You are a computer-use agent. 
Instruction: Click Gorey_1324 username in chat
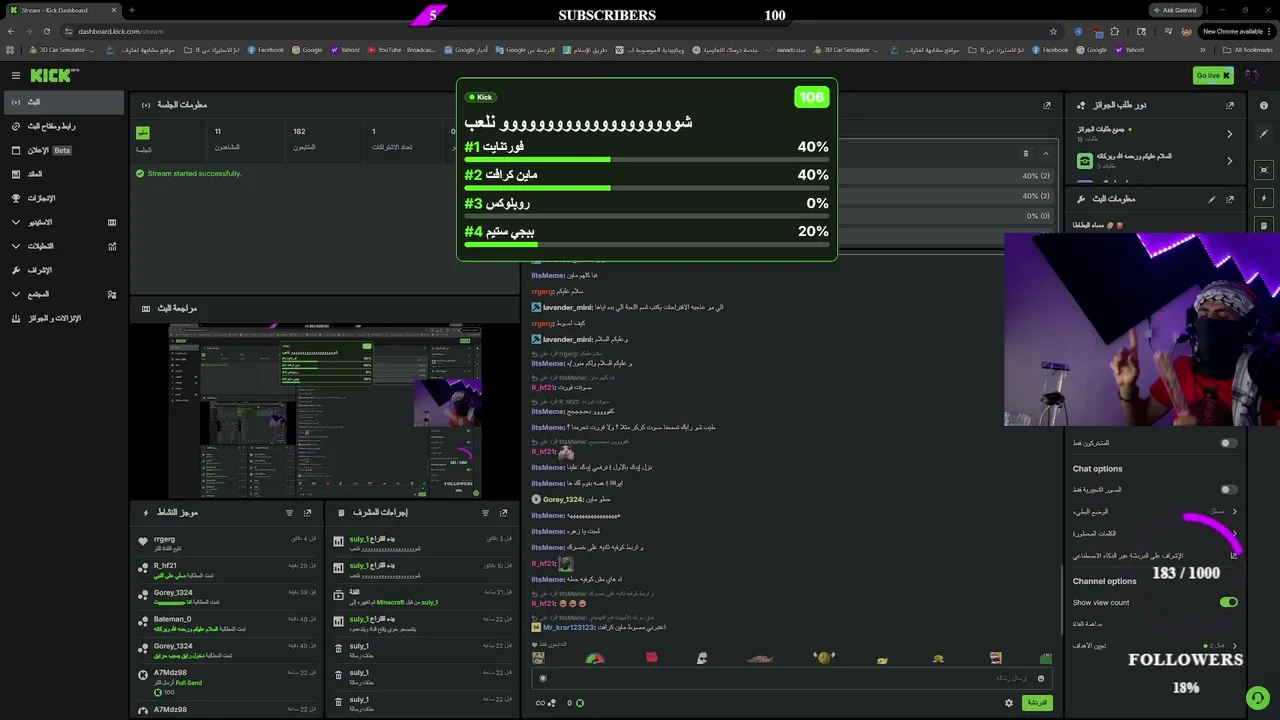(563, 499)
